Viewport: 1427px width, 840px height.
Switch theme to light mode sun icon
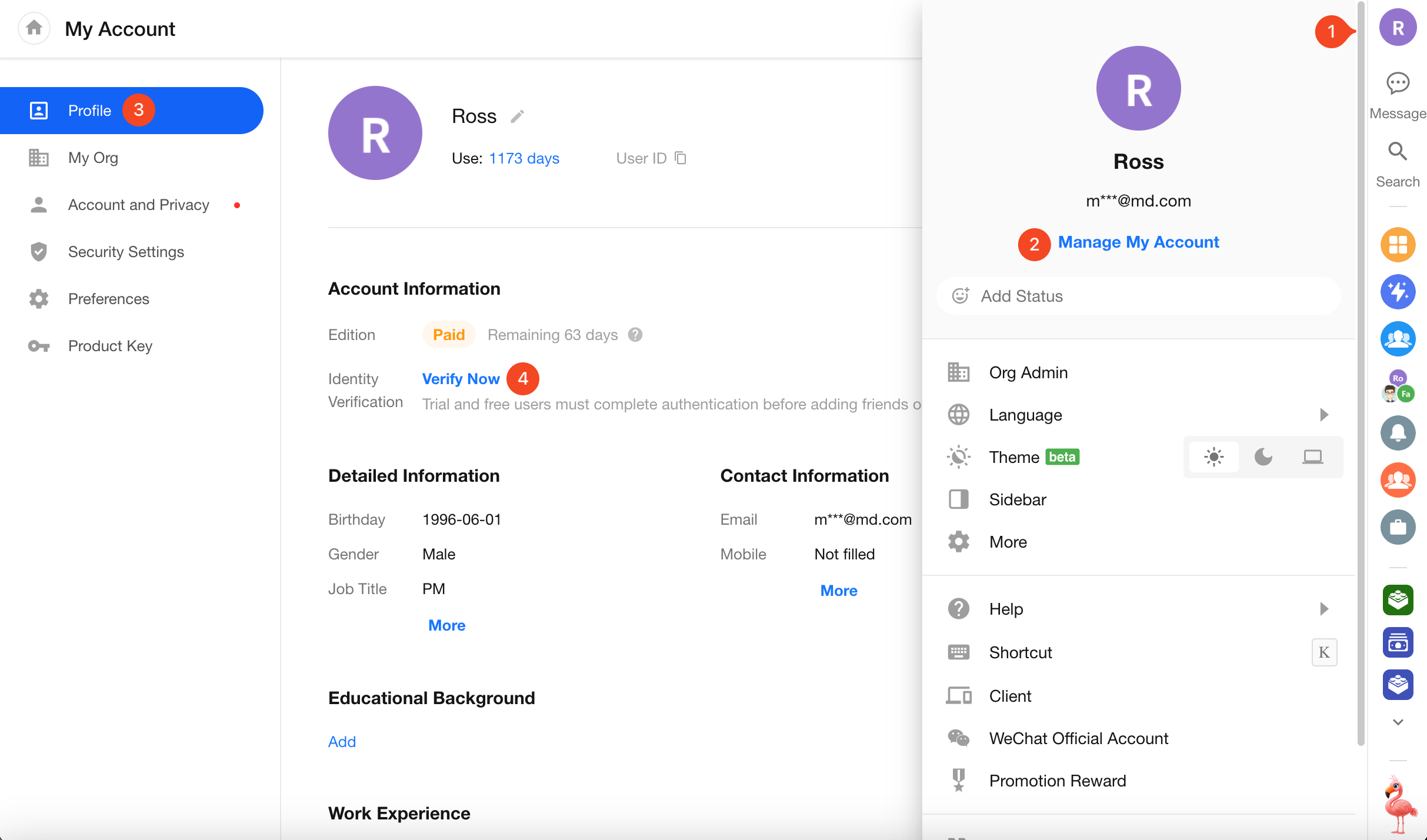pos(1213,457)
